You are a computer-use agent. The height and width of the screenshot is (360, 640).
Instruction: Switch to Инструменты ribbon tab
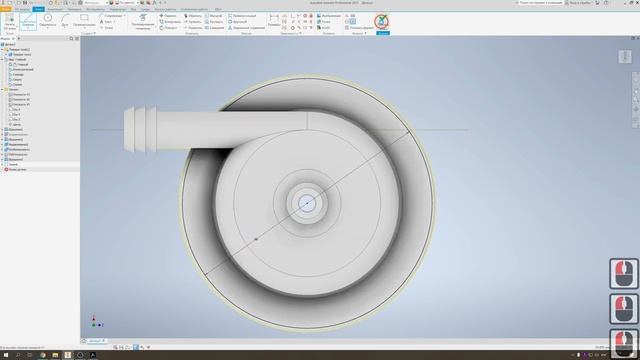[x=96, y=9]
